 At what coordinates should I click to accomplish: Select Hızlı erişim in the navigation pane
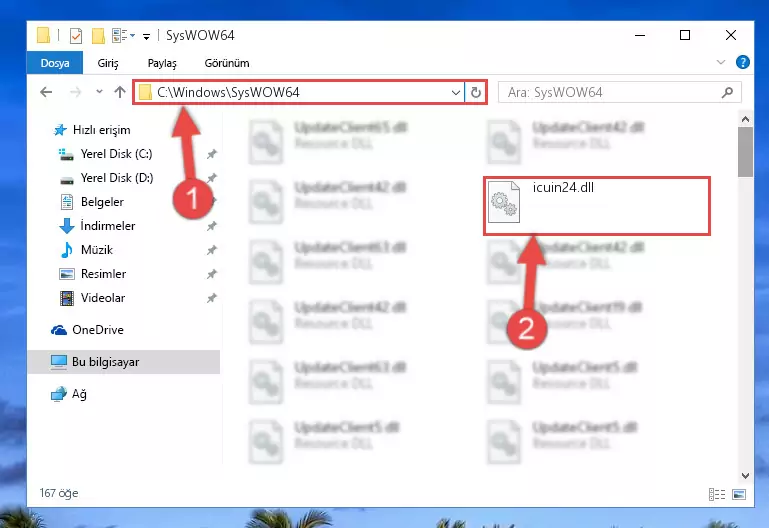(x=102, y=130)
